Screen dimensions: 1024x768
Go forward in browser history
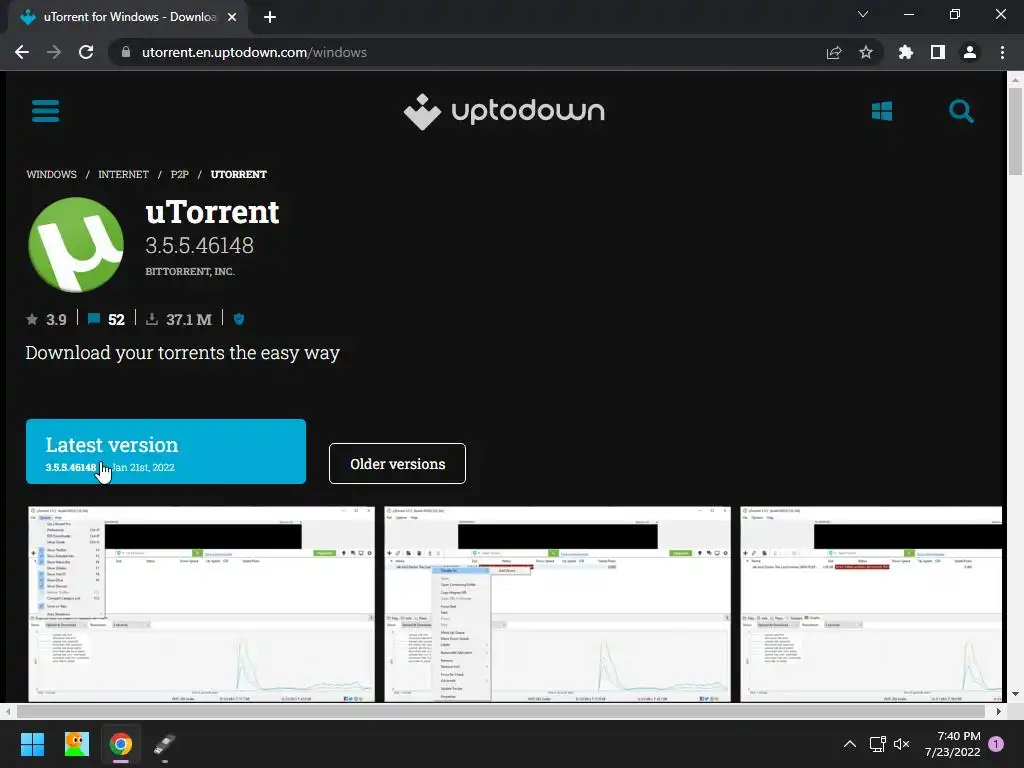pyautogui.click(x=54, y=52)
